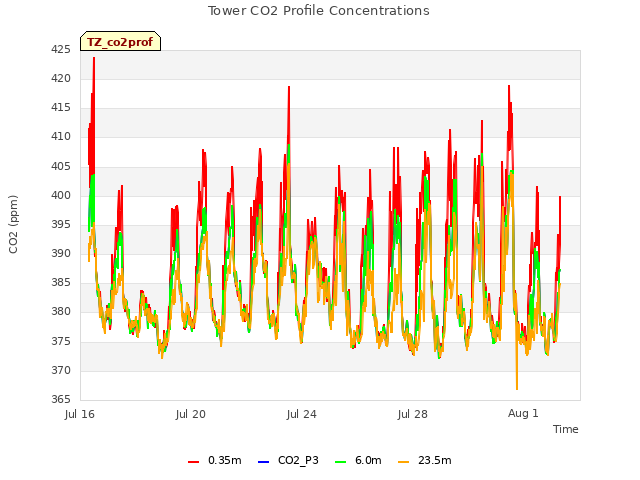The height and width of the screenshot is (480, 640).
Task: Click the orange dip below 370 near Aug 1
Action: 517,389
